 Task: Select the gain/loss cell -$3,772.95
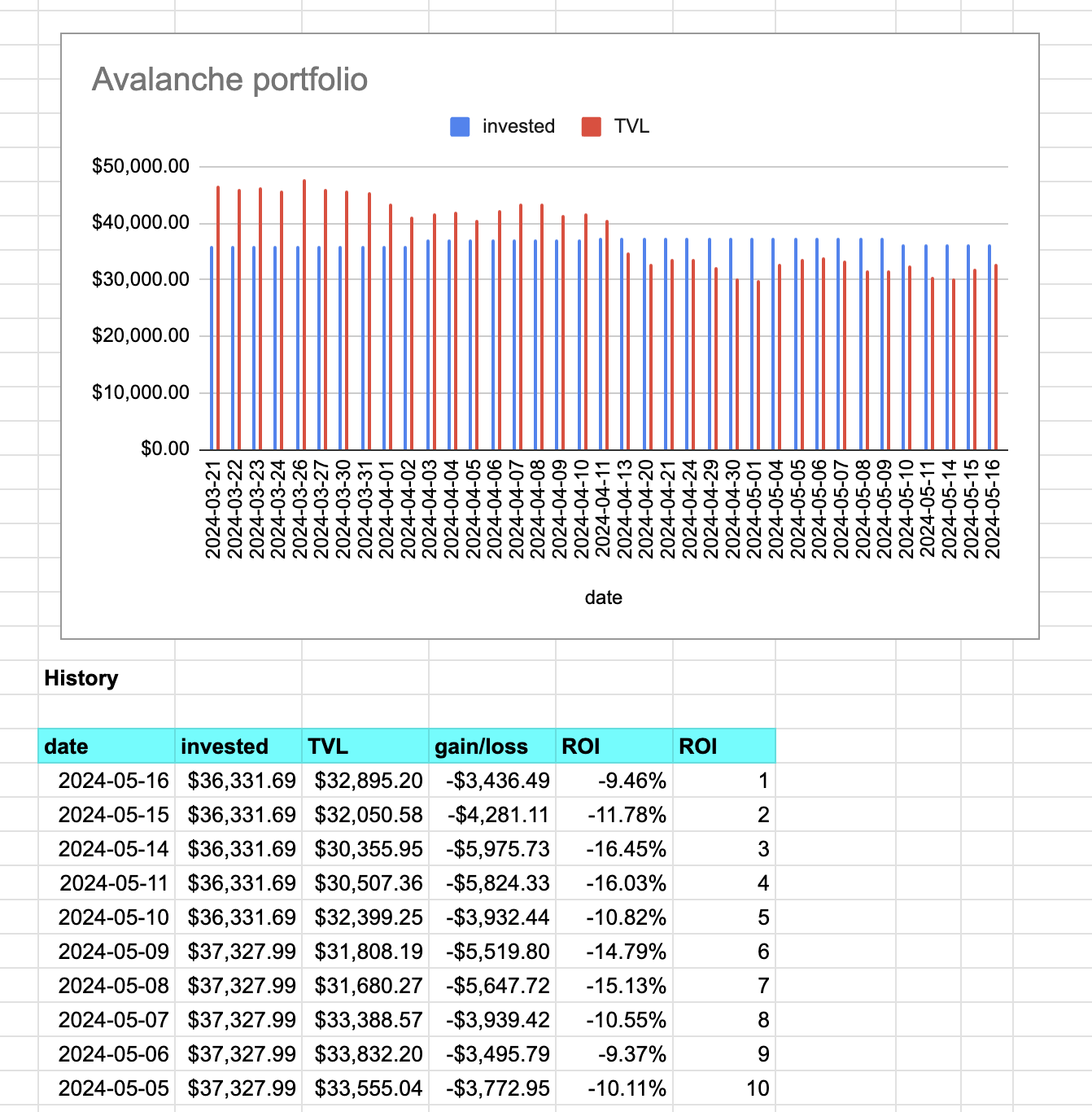click(492, 1088)
